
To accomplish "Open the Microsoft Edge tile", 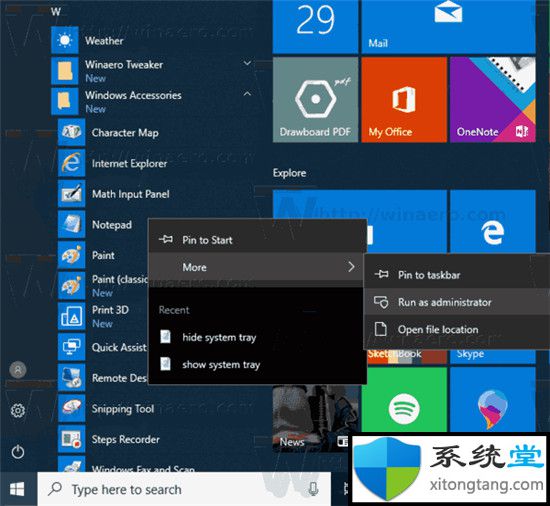I will pyautogui.click(x=493, y=221).
